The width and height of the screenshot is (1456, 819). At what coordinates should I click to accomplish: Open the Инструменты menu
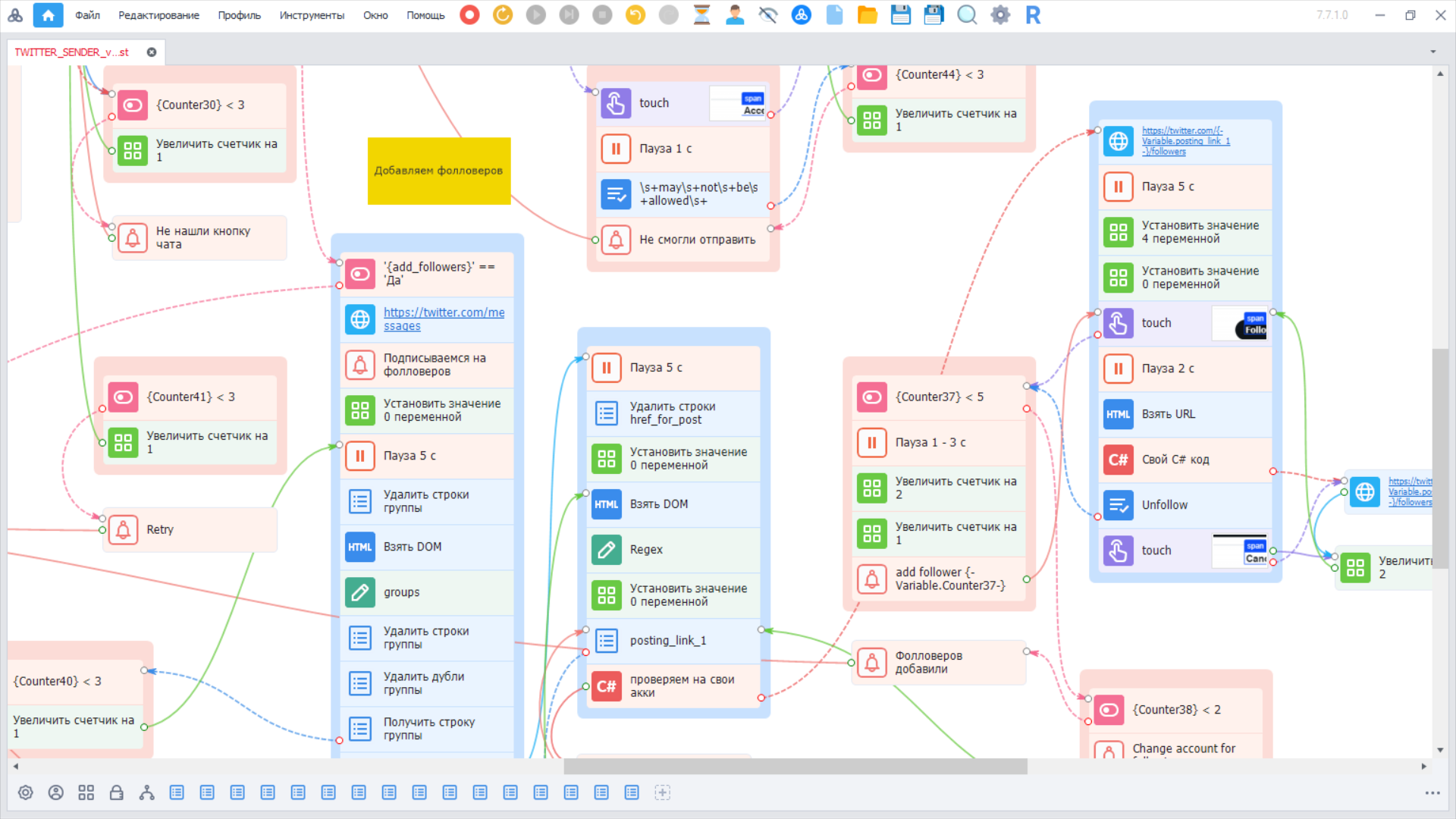tap(311, 15)
